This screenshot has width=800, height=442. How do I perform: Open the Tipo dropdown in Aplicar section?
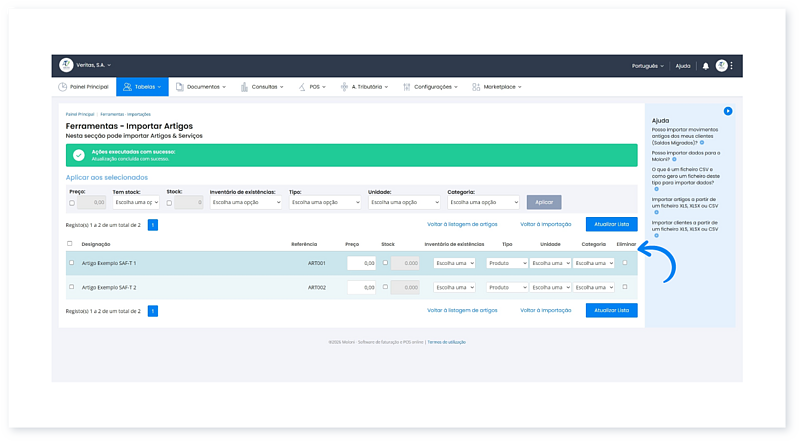coord(325,202)
